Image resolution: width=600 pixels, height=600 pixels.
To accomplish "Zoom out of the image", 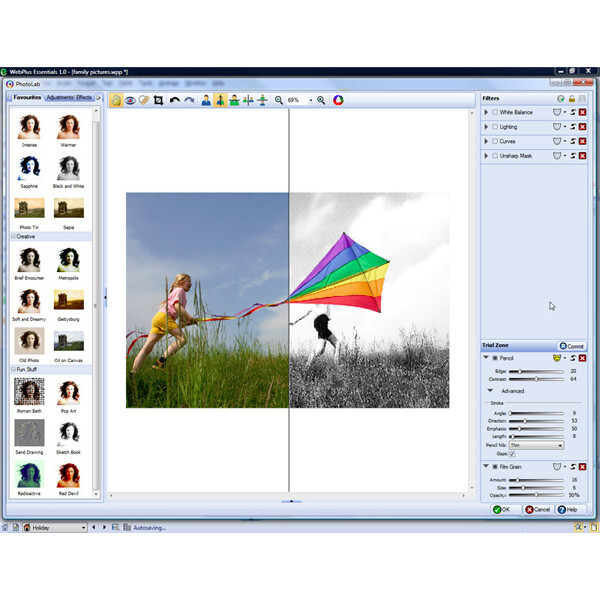I will [279, 100].
